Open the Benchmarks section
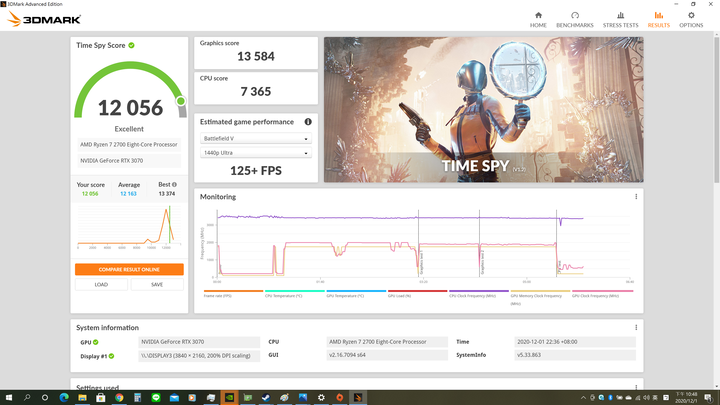 [x=574, y=20]
